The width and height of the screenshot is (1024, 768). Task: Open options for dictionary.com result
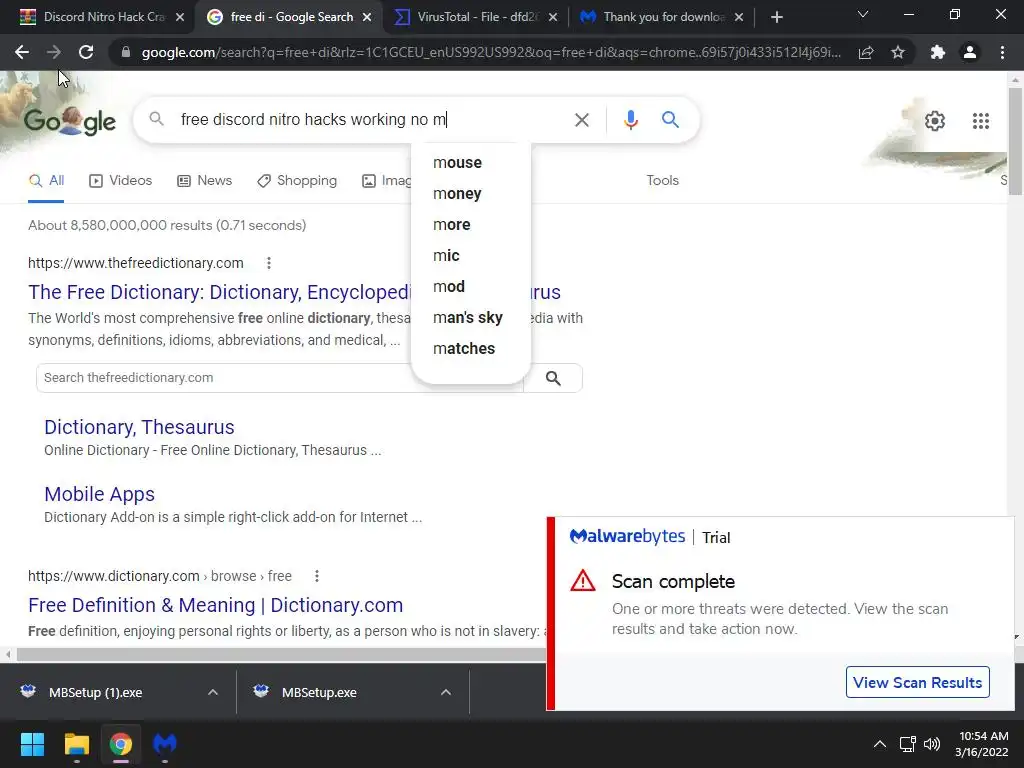[x=317, y=576]
